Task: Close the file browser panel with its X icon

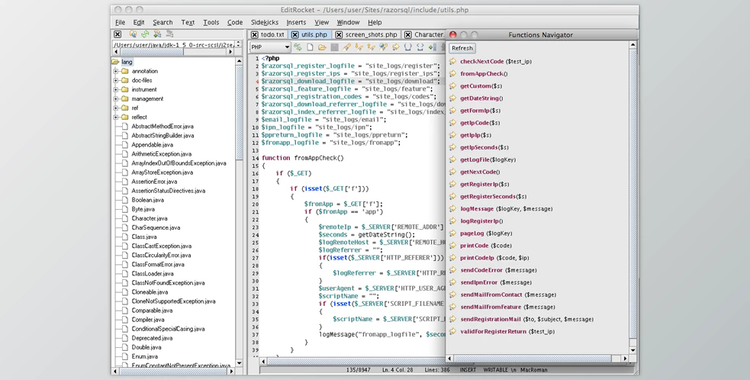Action: [118, 34]
